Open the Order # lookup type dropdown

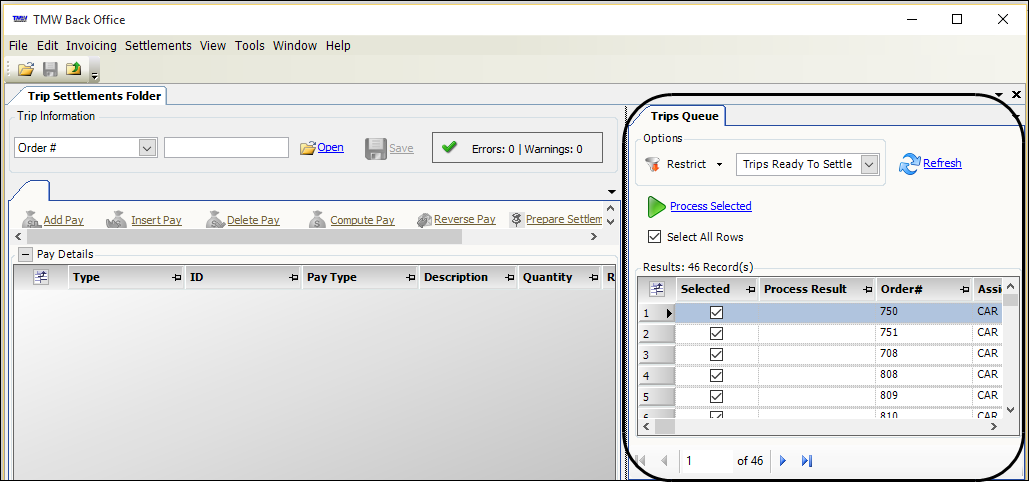pyautogui.click(x=148, y=148)
